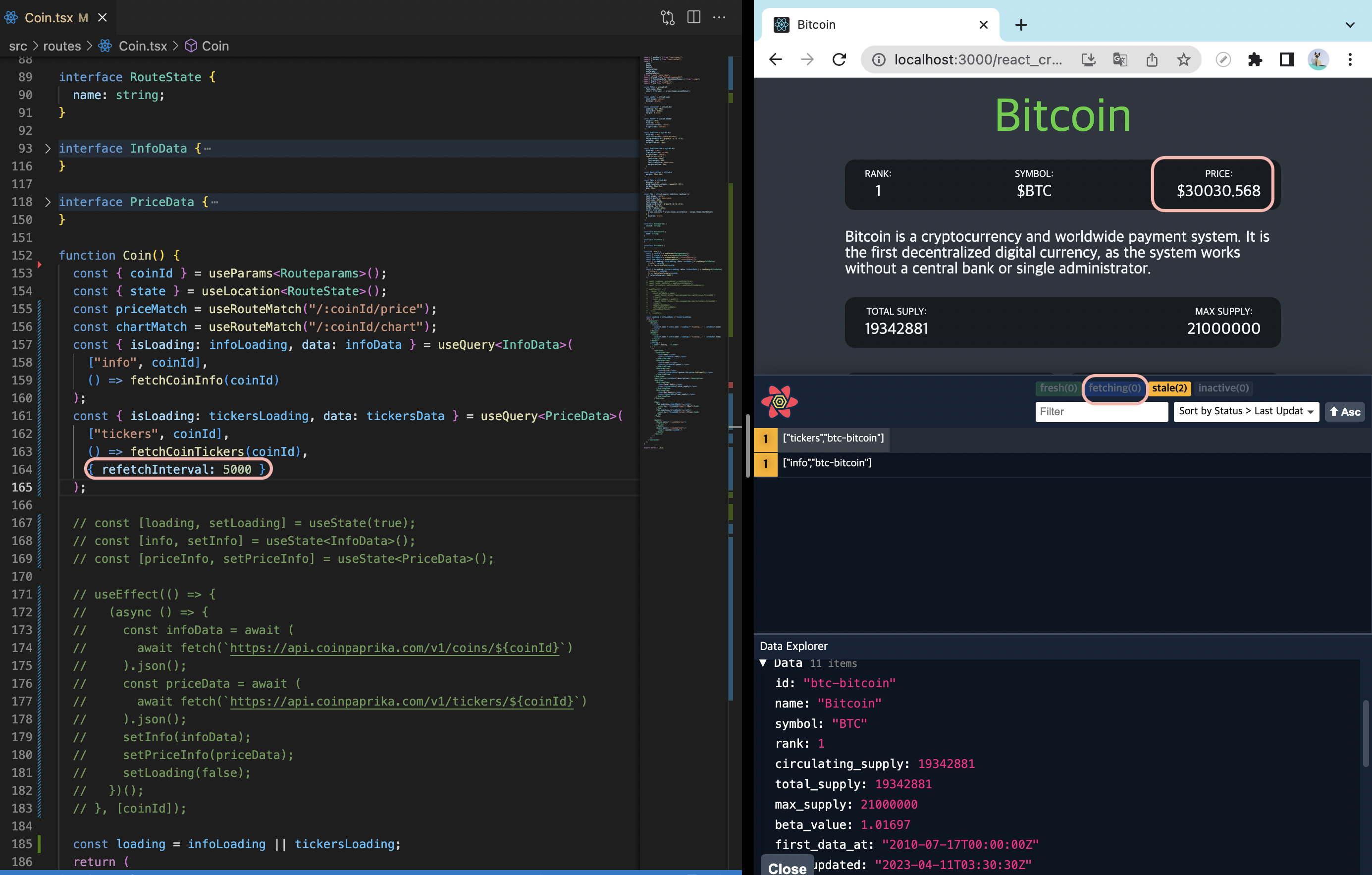The height and width of the screenshot is (875, 1372).
Task: Open Chrome extensions puzzle icon
Action: [x=1255, y=59]
